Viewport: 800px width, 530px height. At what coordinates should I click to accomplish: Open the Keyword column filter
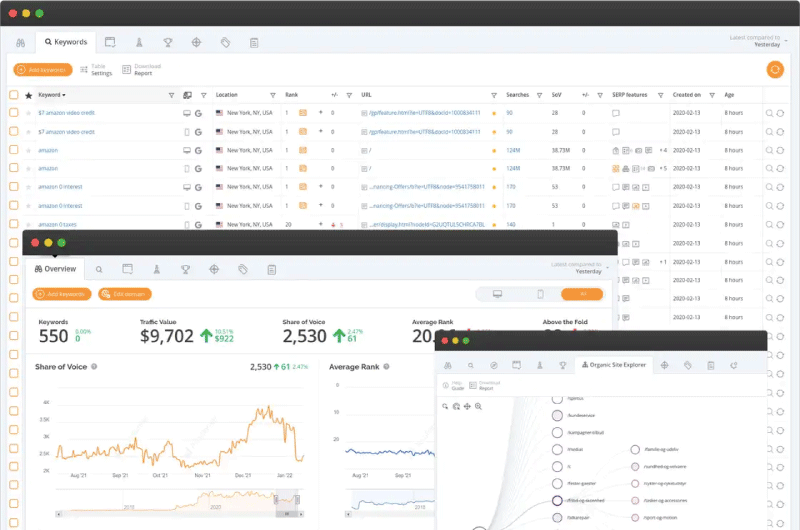coord(171,95)
